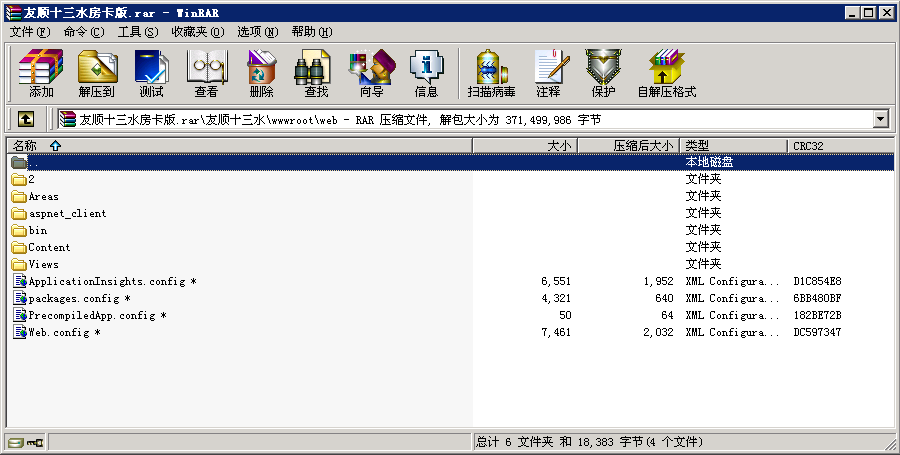Image resolution: width=900 pixels, height=455 pixels.
Task: Open the 工具 (Tools) menu
Action: pyautogui.click(x=137, y=32)
